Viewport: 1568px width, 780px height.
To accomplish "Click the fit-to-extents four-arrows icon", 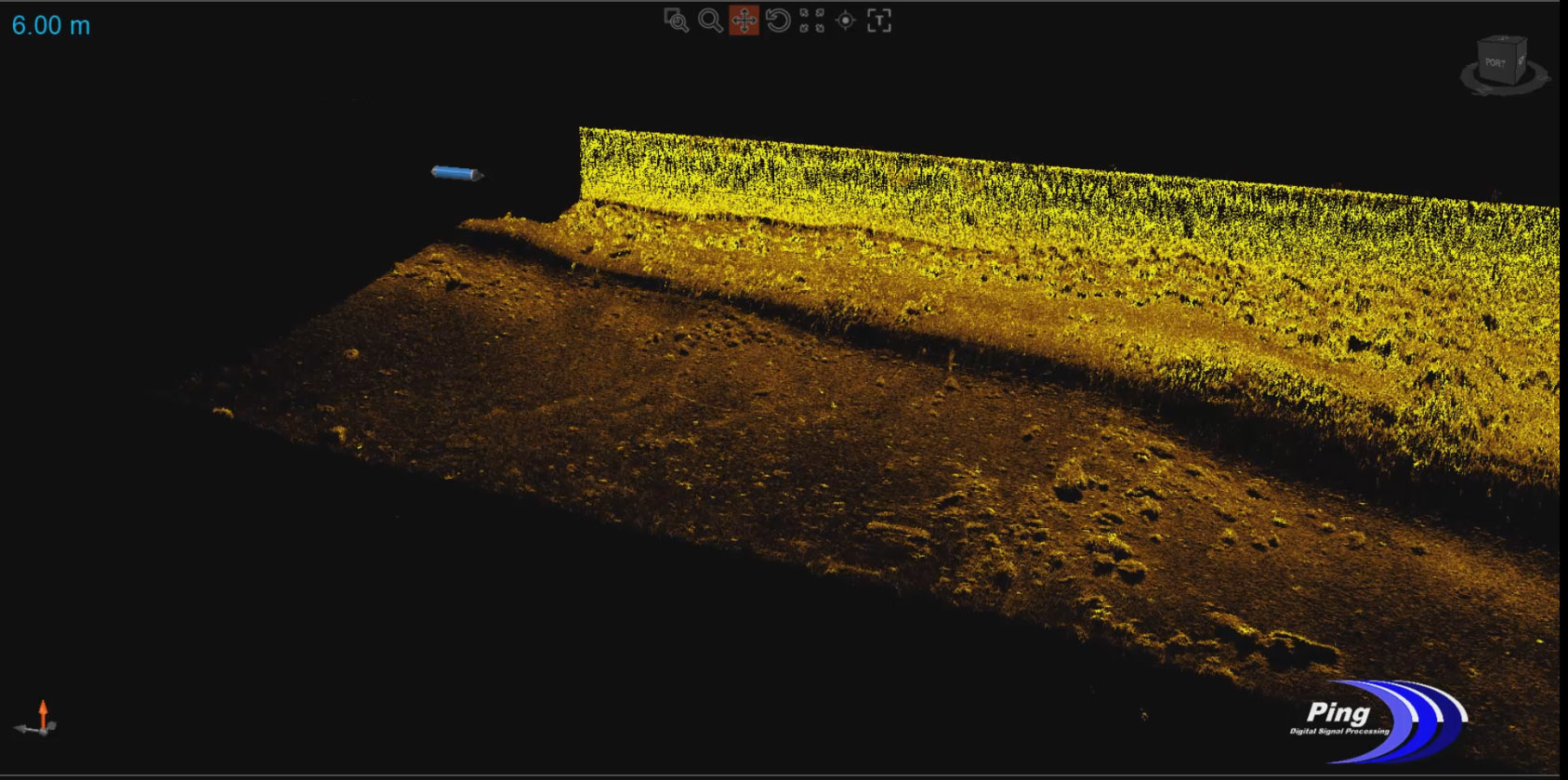I will click(811, 20).
